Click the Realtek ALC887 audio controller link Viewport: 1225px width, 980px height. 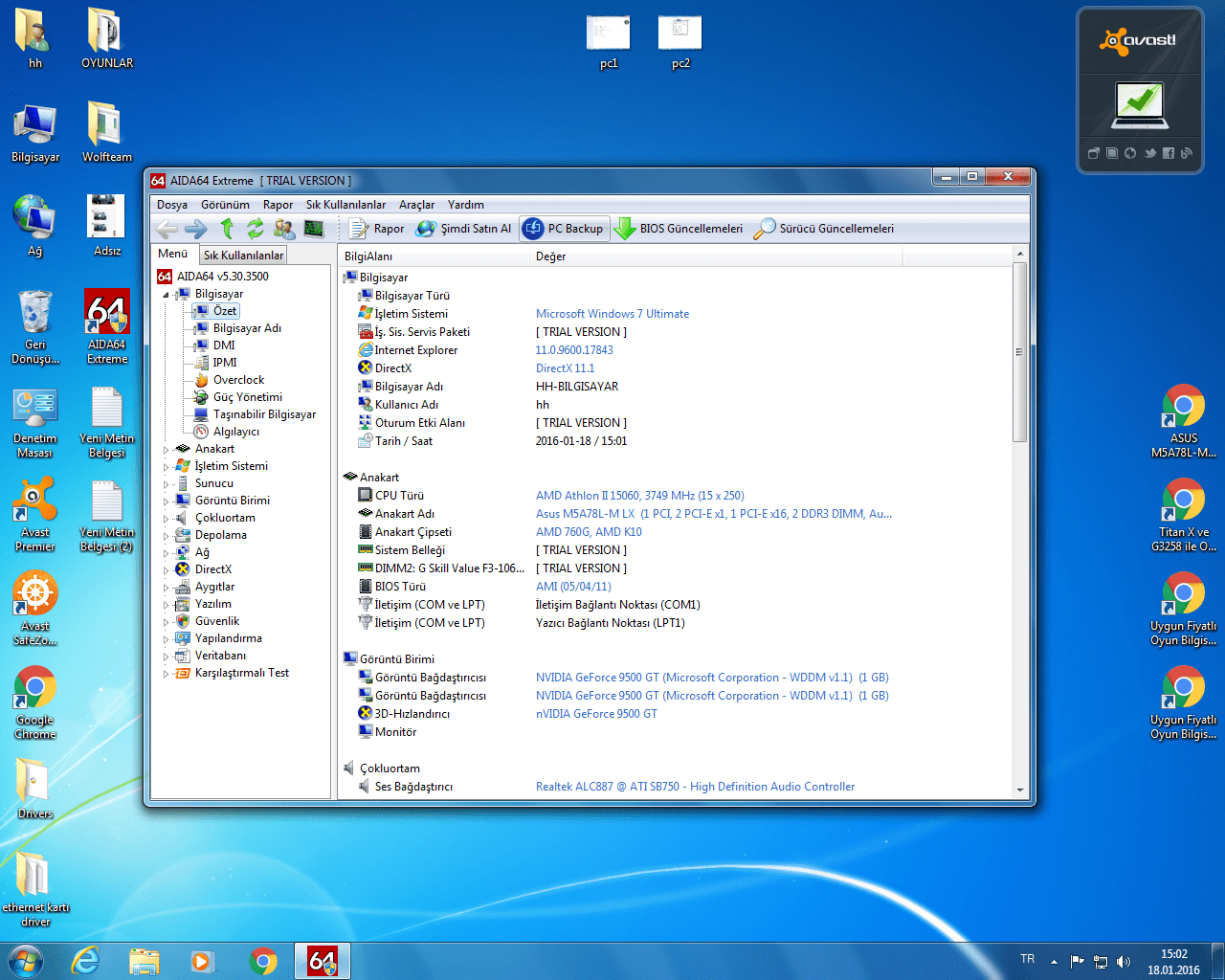click(695, 787)
